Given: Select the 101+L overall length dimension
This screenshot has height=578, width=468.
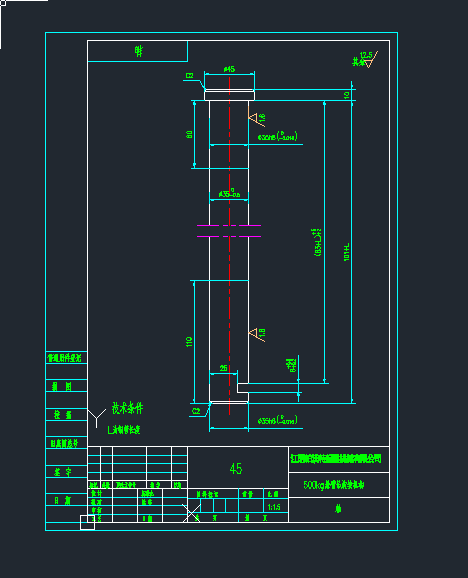Looking at the screenshot, I should (346, 252).
